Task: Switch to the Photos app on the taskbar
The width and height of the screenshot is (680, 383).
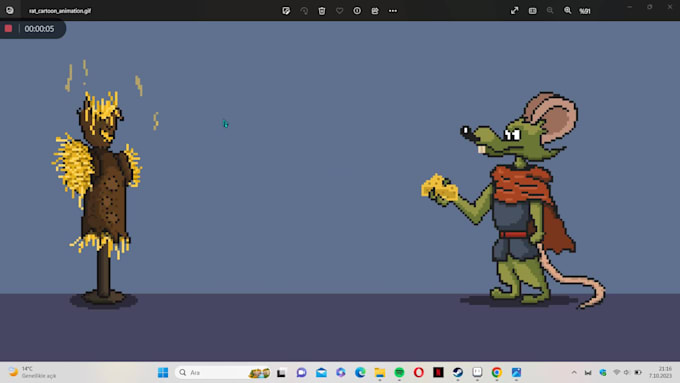Action: pos(516,373)
